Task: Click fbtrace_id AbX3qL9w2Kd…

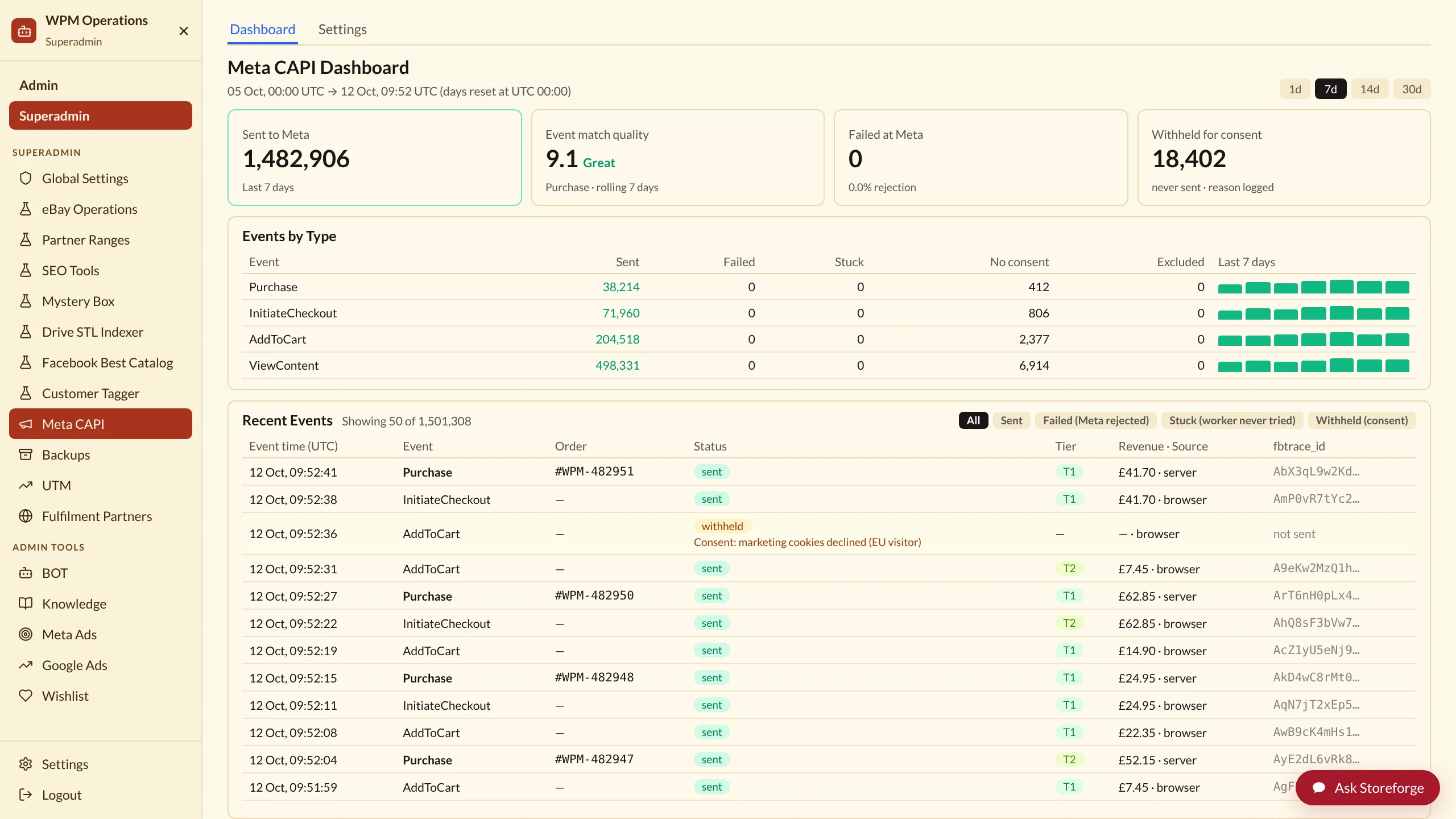Action: (1316, 471)
